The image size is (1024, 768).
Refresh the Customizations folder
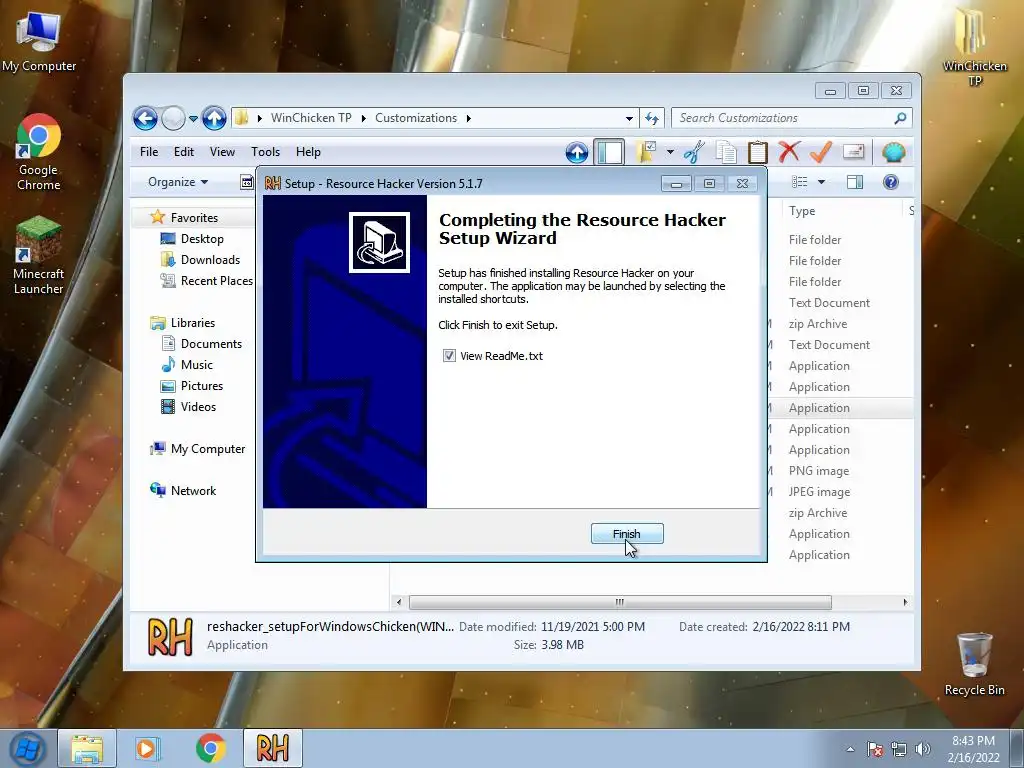pyautogui.click(x=652, y=118)
